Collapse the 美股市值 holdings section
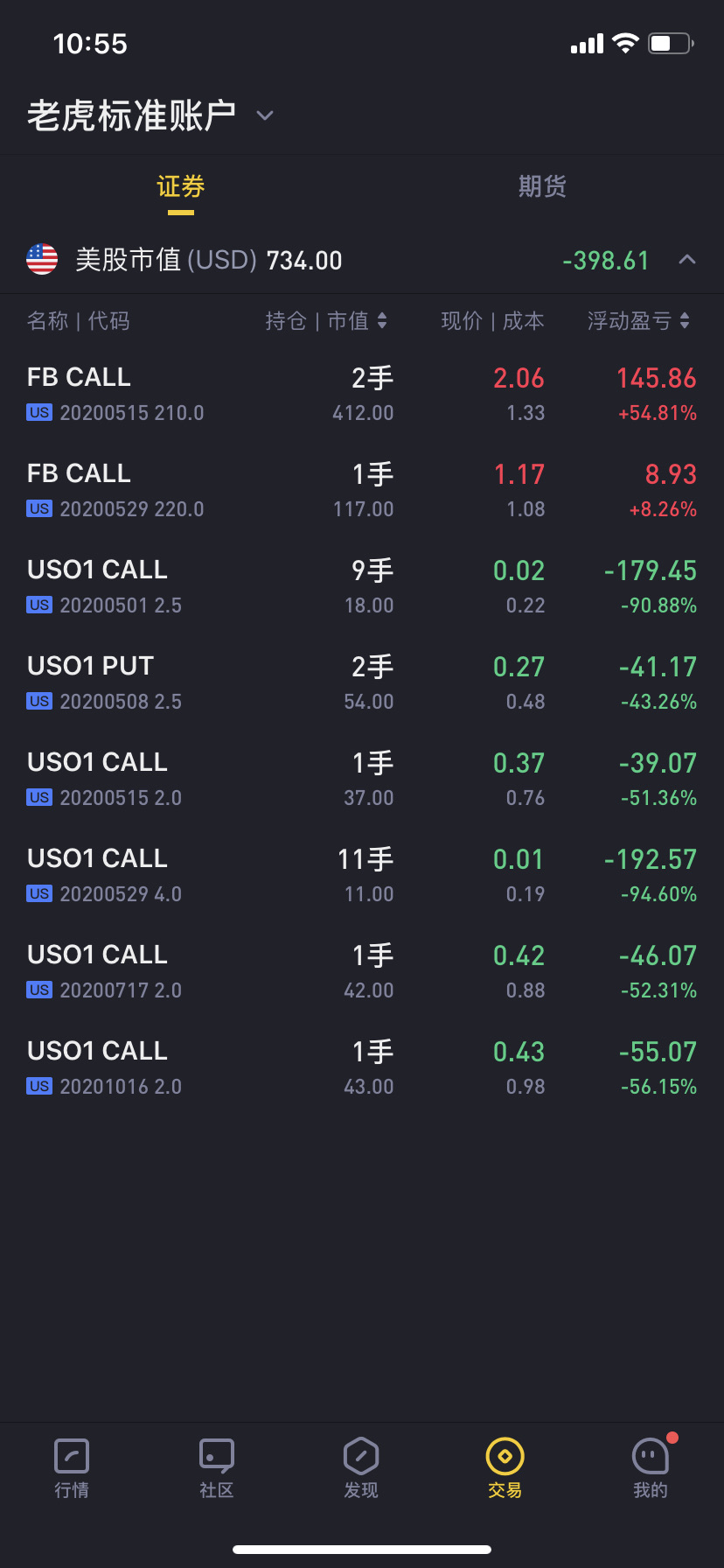Image resolution: width=724 pixels, height=1568 pixels. [687, 259]
